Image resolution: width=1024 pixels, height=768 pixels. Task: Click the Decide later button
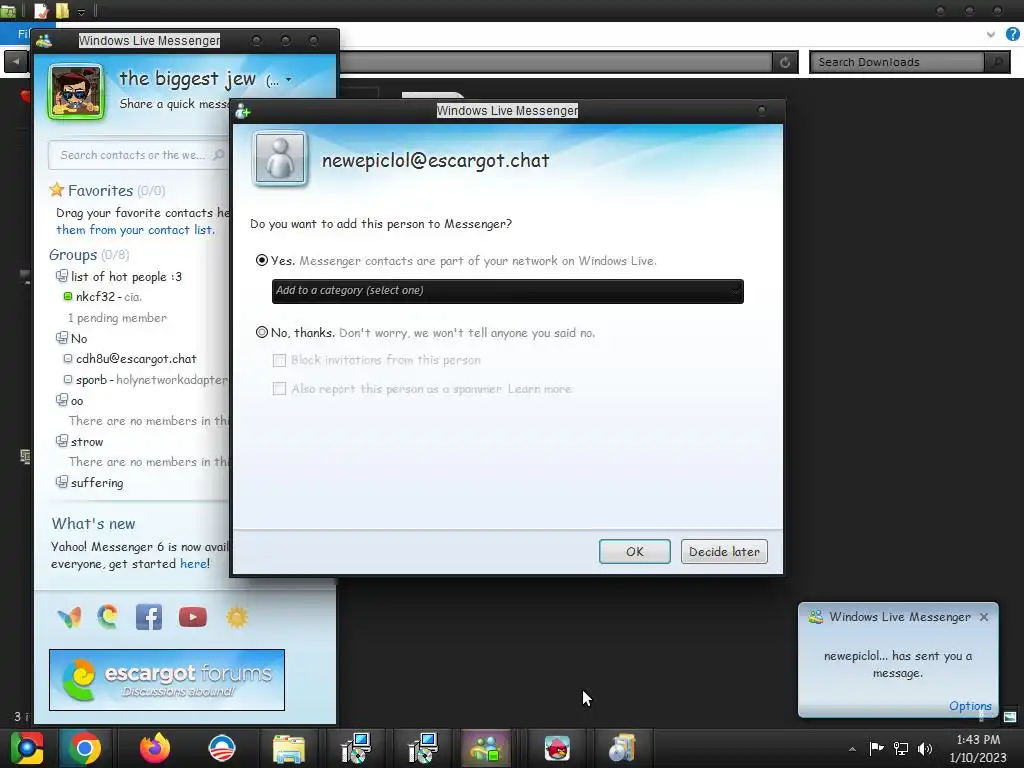(x=724, y=551)
